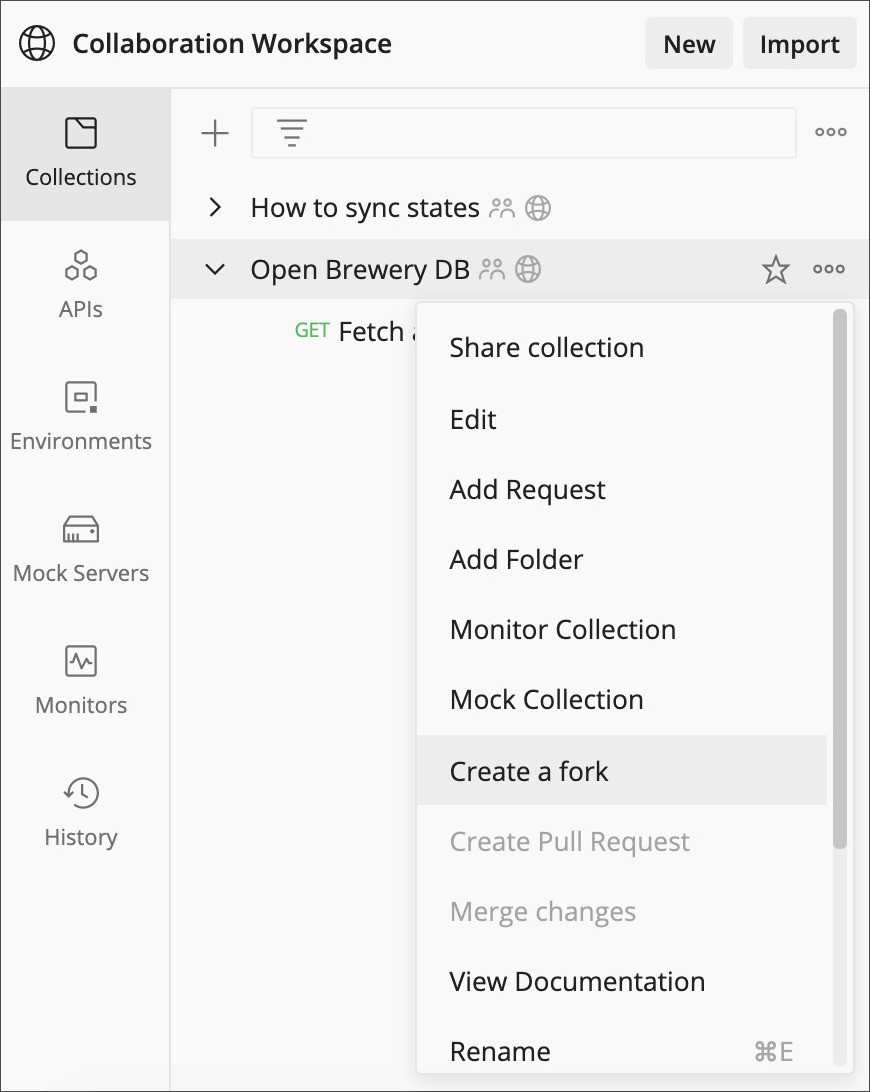The image size is (870, 1092).
Task: Click the filter icon in the search field
Action: (x=292, y=132)
